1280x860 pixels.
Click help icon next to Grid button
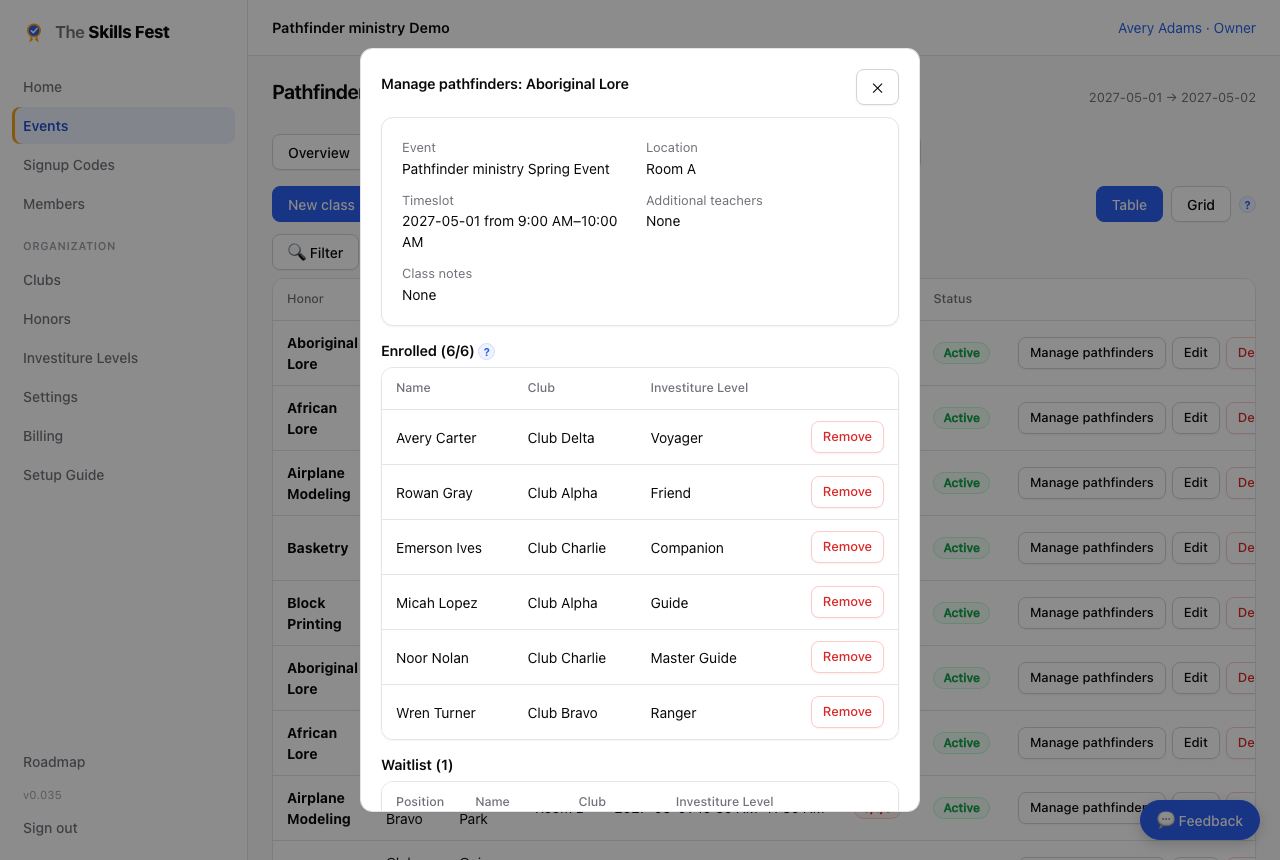(x=1247, y=204)
